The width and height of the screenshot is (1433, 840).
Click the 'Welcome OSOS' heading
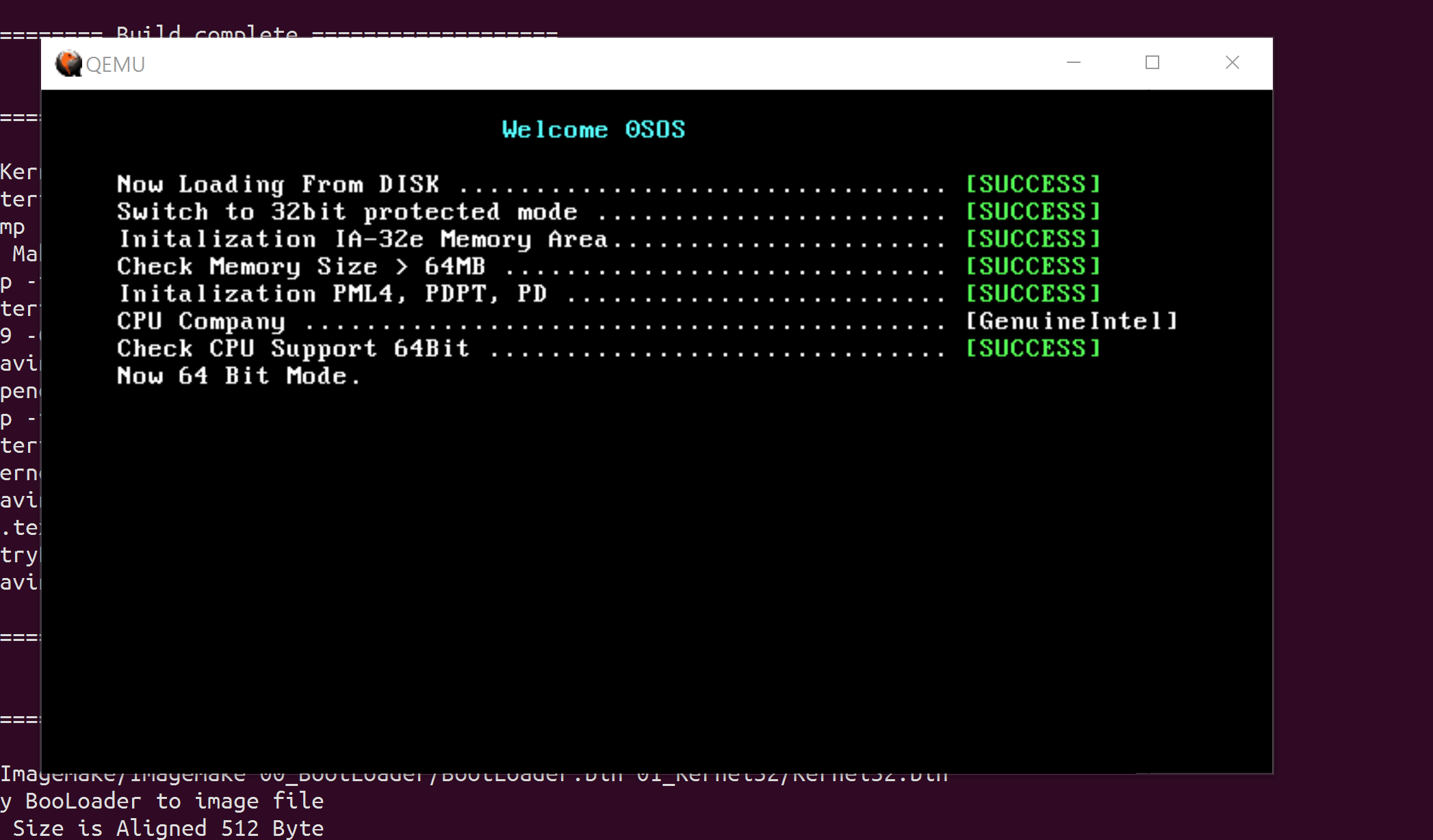pos(593,129)
